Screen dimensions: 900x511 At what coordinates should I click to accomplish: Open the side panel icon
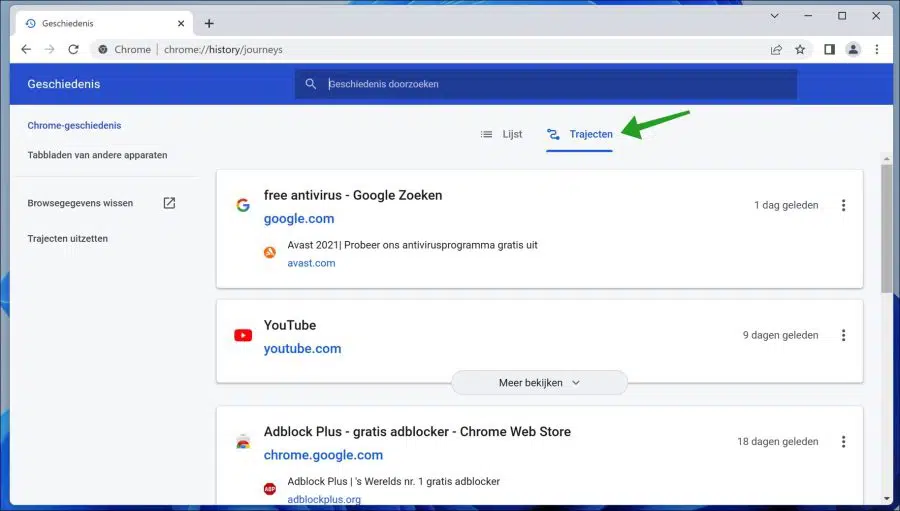pos(829,50)
